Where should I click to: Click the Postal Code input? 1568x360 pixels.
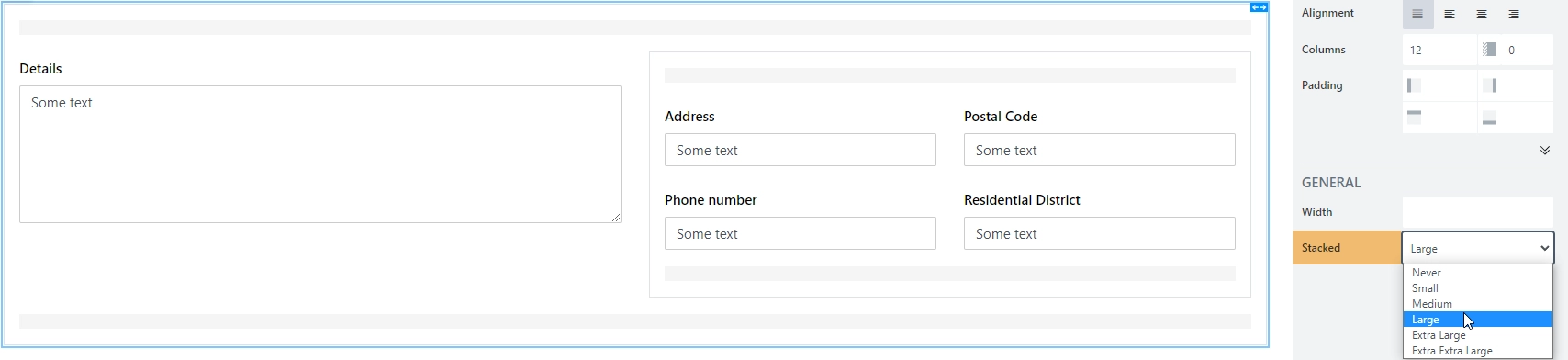coord(1099,150)
